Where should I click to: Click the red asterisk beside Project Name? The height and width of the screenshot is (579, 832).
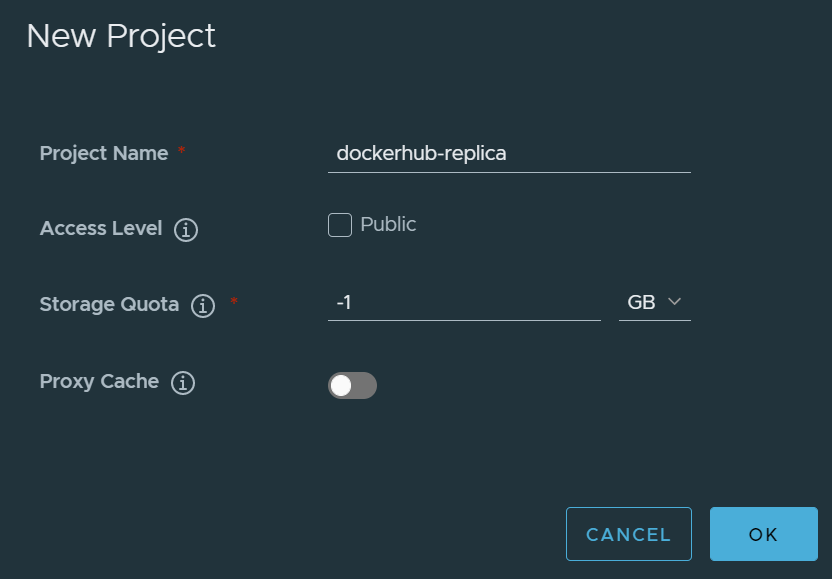coord(181,151)
